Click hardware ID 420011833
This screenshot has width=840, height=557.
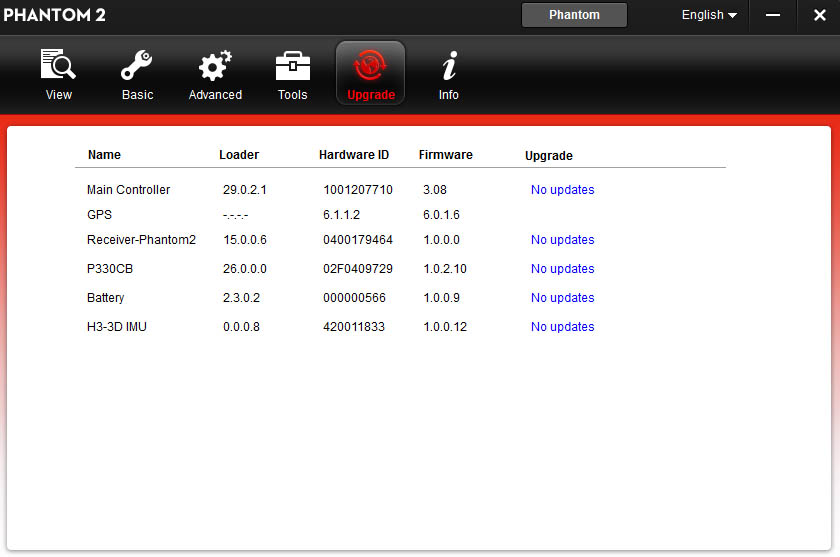(x=354, y=326)
